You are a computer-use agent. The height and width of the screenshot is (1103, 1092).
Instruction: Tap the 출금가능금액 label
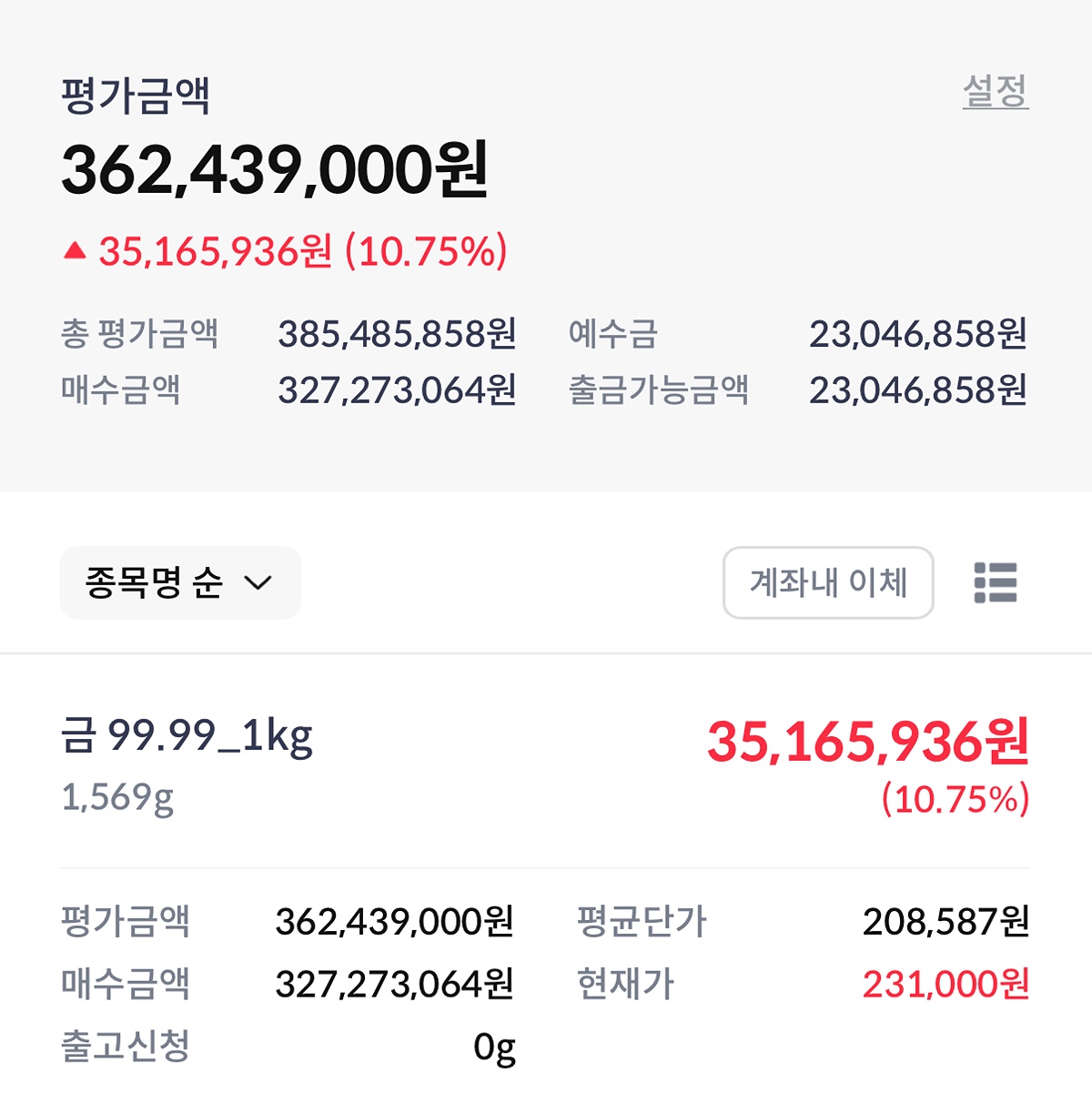pos(659,390)
